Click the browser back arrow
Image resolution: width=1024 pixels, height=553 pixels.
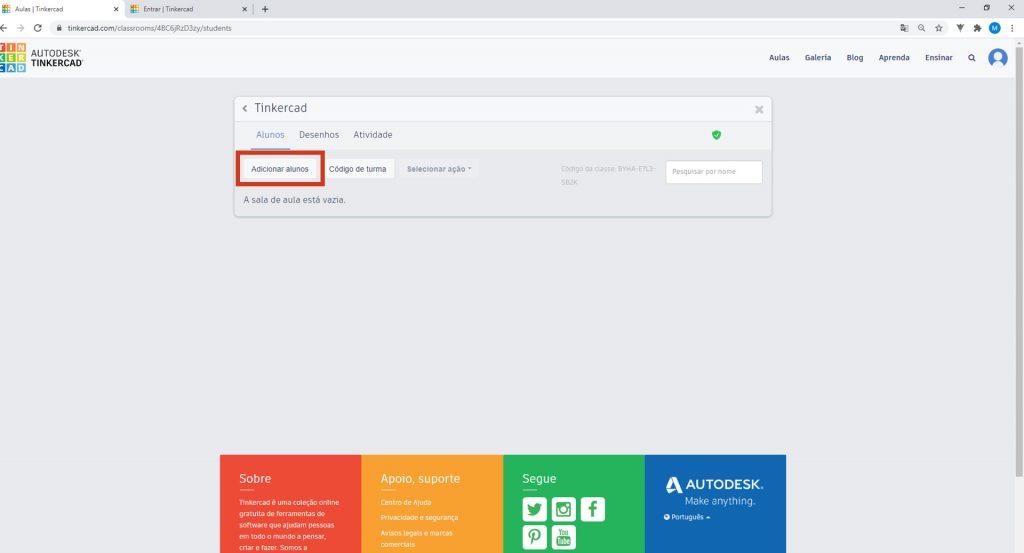(x=4, y=28)
